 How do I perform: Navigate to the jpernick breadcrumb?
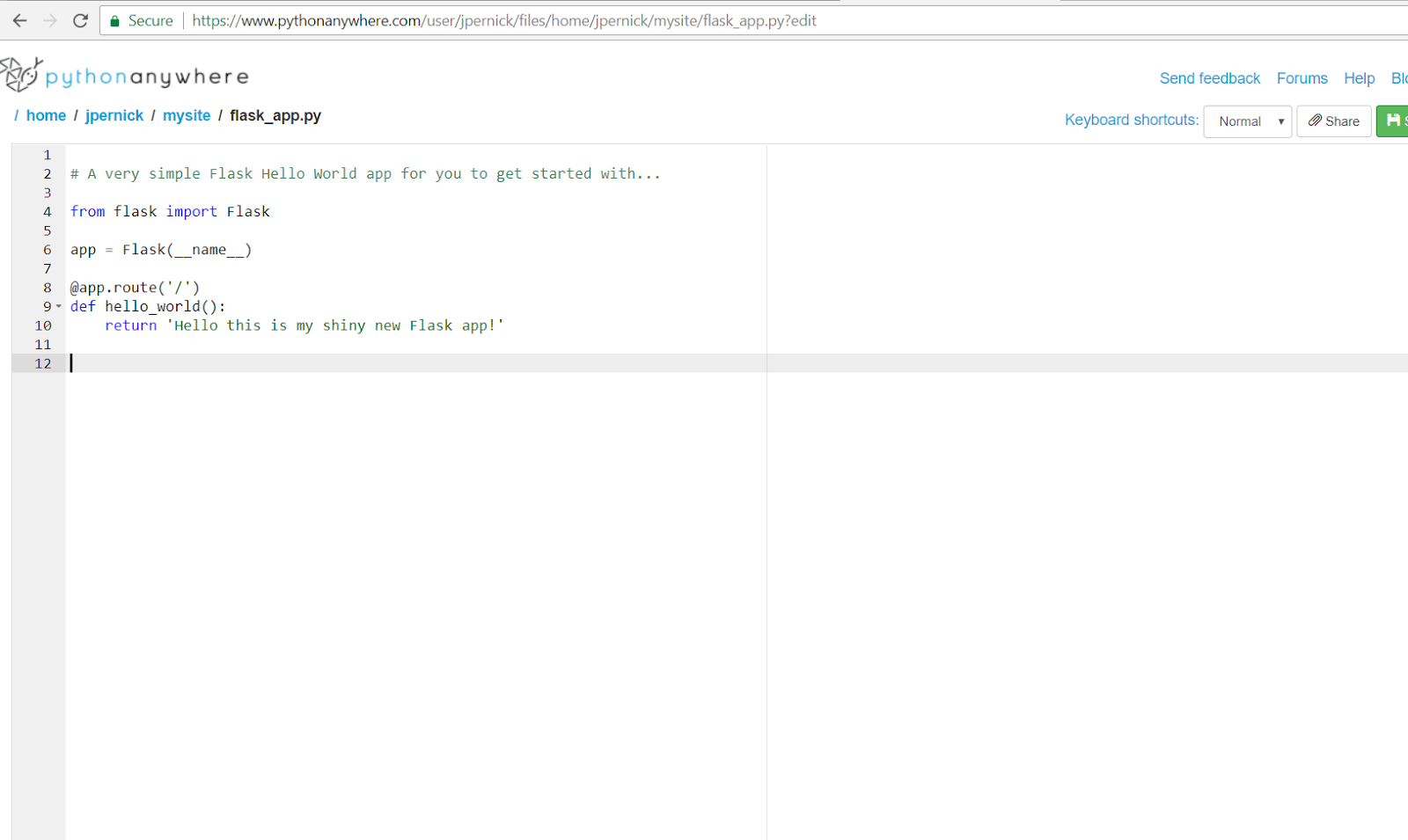(114, 115)
